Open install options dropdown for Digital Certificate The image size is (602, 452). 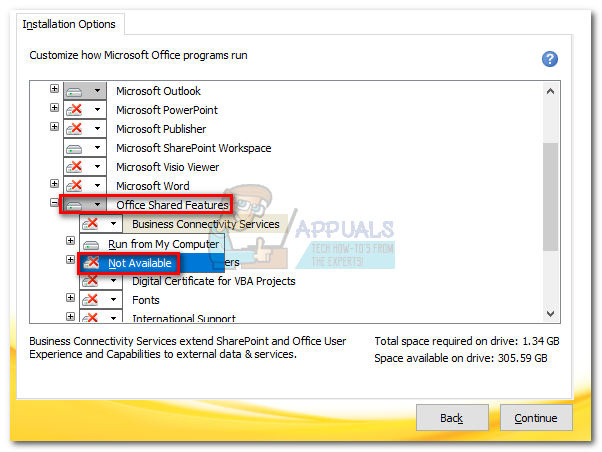(114, 281)
